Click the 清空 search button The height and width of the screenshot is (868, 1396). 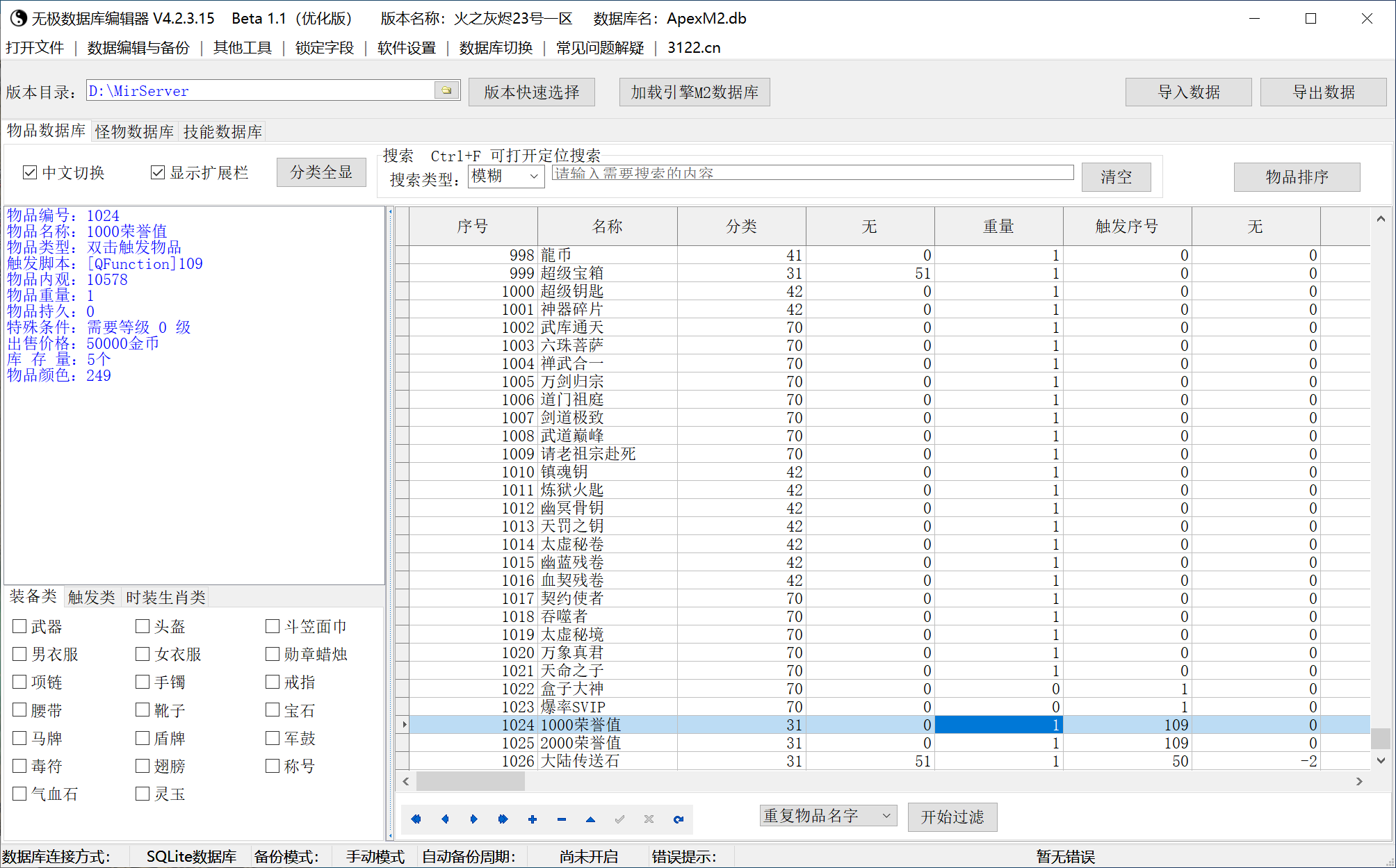click(1116, 177)
